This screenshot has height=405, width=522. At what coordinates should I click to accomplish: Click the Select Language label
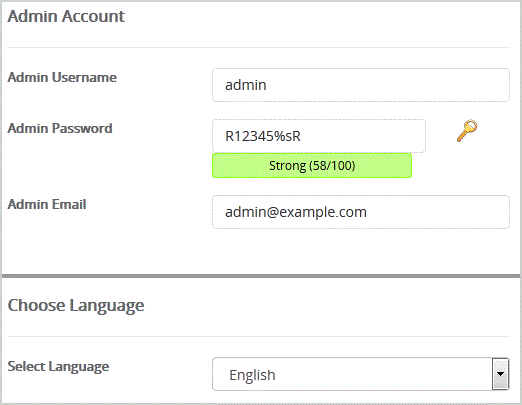coord(58,367)
